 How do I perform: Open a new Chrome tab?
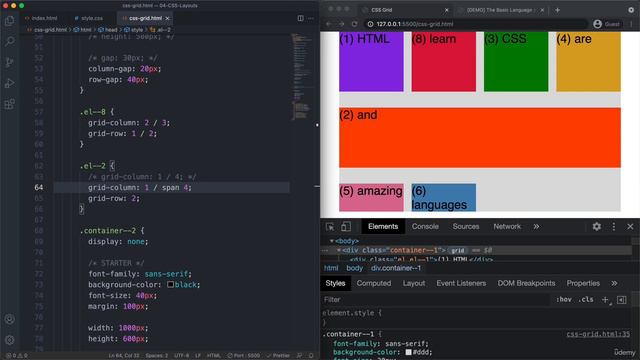point(557,10)
